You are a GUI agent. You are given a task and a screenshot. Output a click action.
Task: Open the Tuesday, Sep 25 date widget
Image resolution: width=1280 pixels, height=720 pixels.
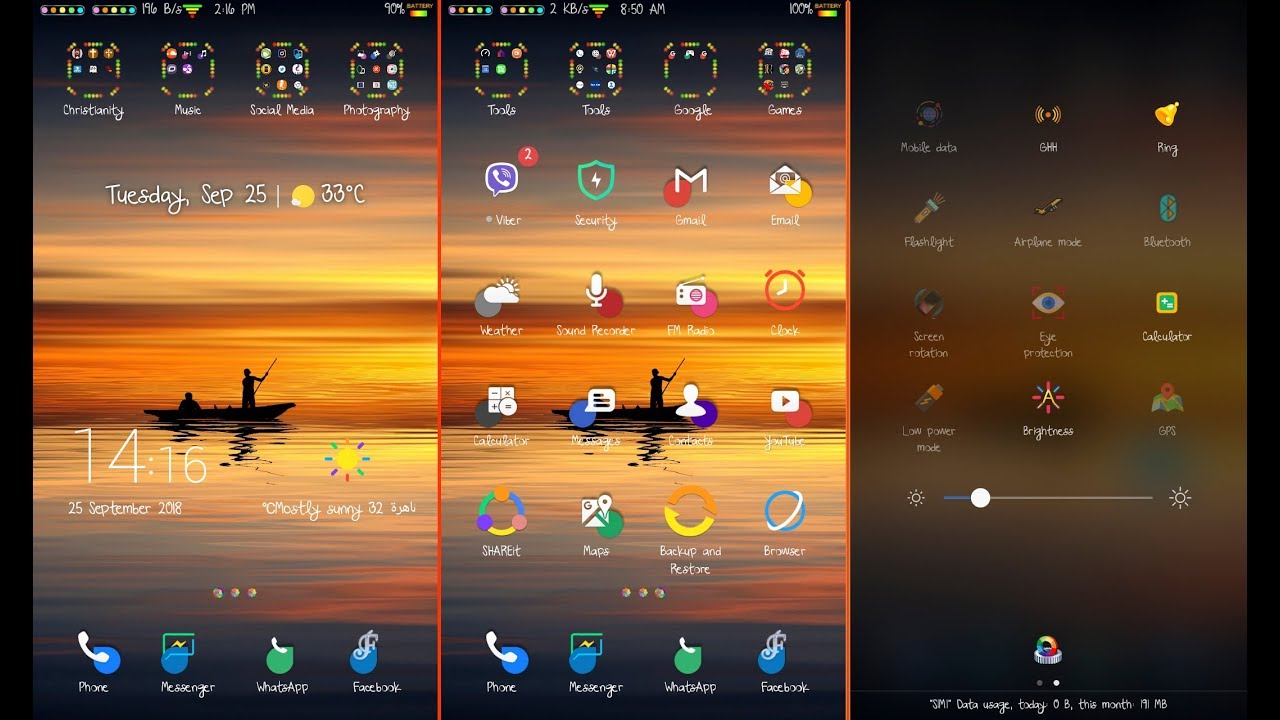tap(186, 196)
